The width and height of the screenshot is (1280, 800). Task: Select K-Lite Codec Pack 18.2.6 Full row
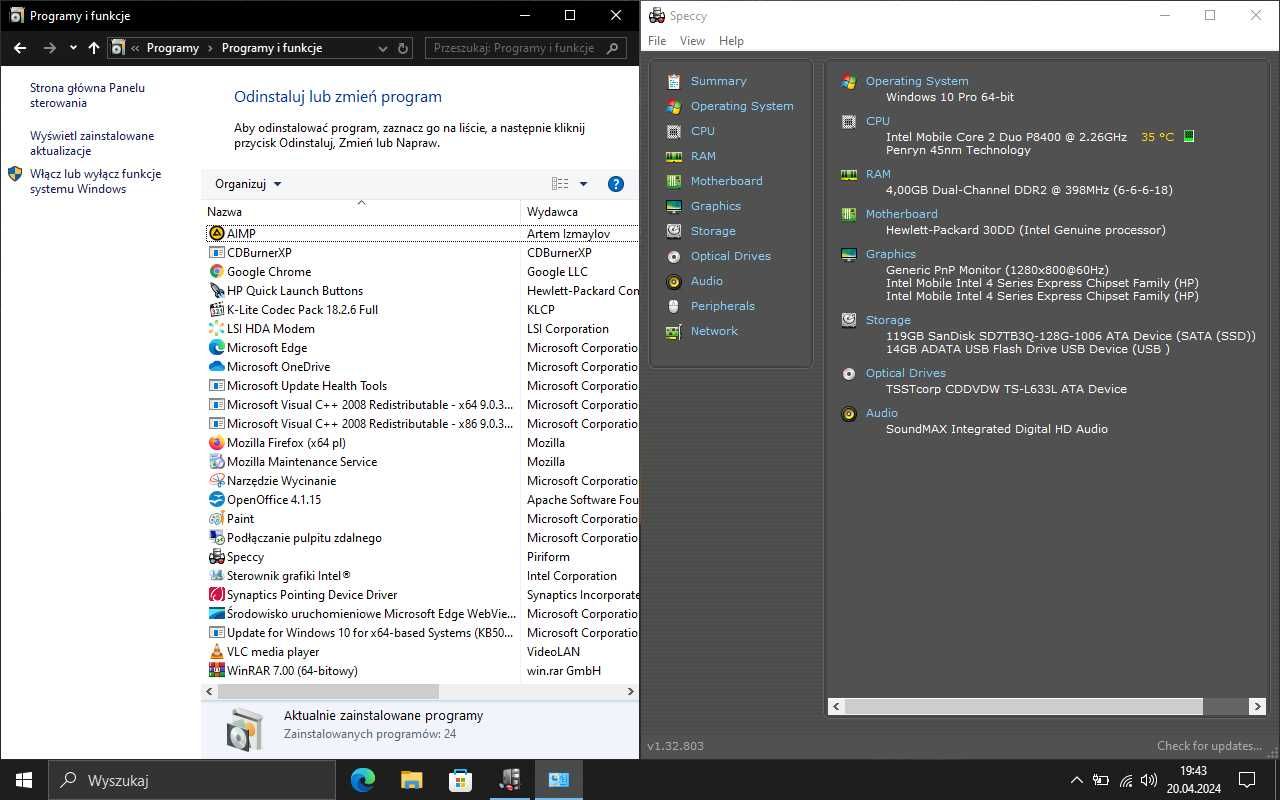click(420, 309)
